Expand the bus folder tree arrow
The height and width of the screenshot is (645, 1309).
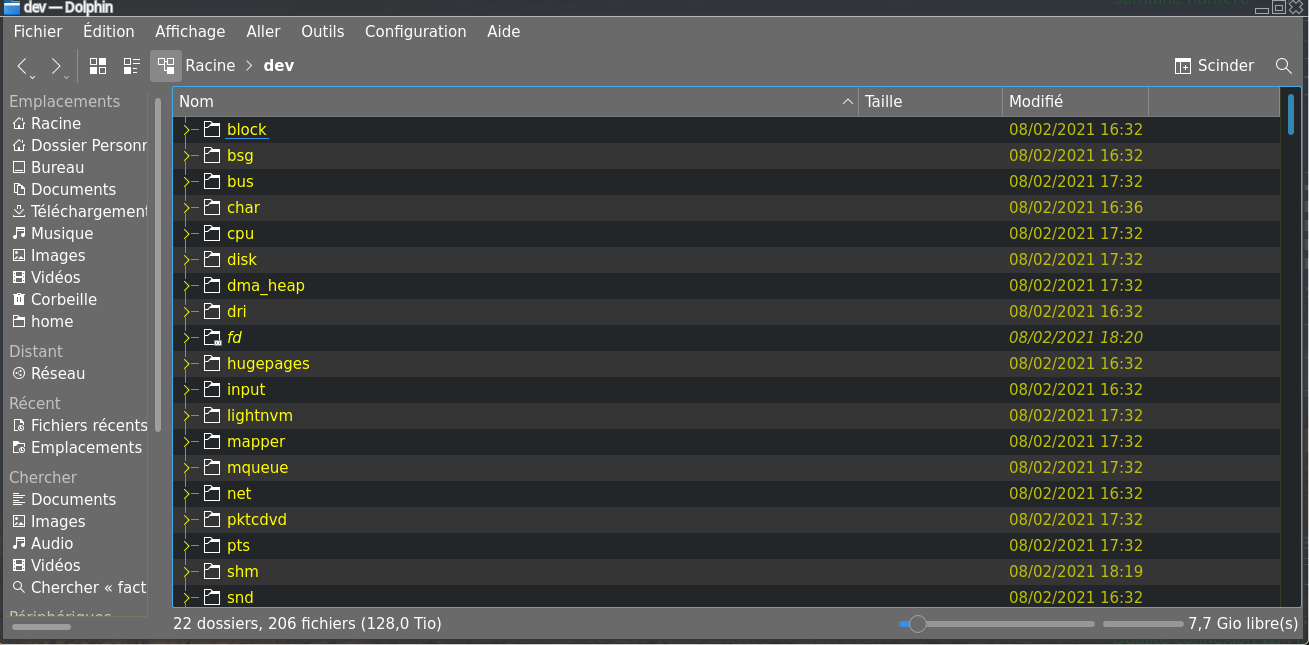point(186,182)
